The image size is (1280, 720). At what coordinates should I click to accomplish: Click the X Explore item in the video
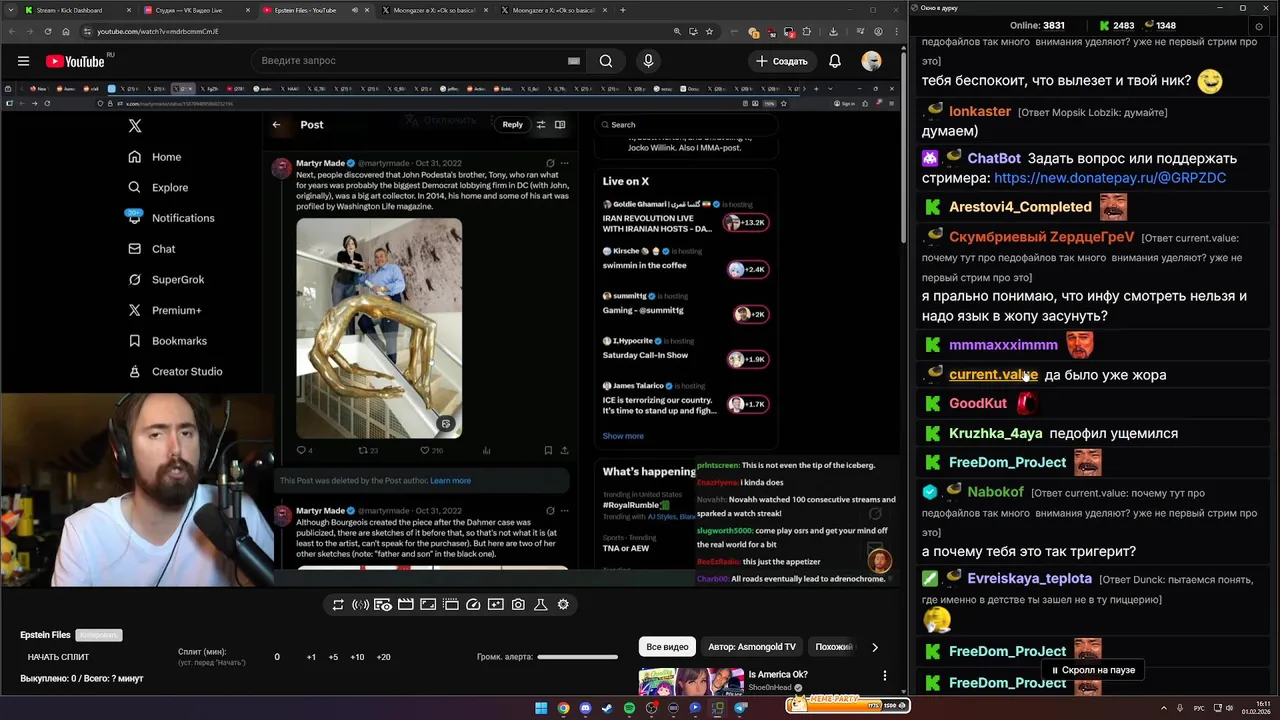click(x=158, y=187)
